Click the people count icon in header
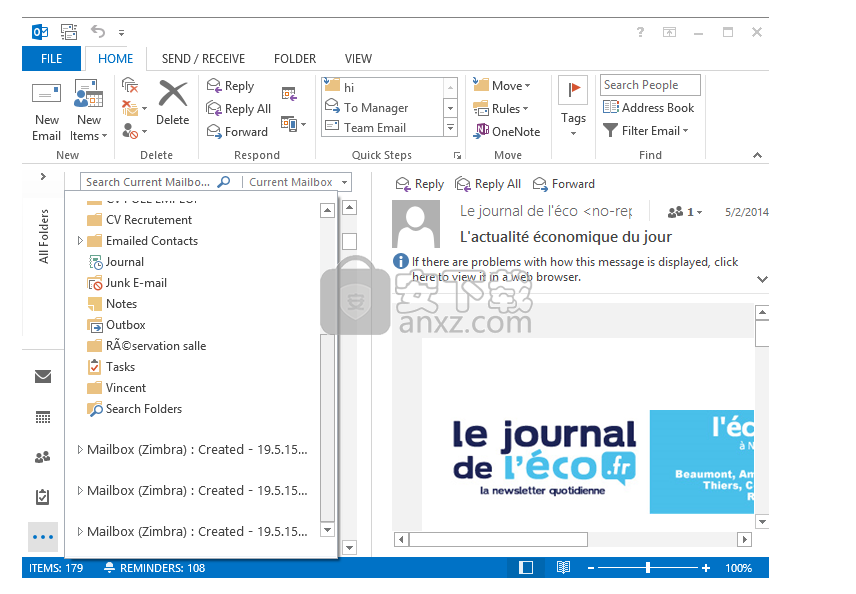The width and height of the screenshot is (856, 594). [676, 212]
